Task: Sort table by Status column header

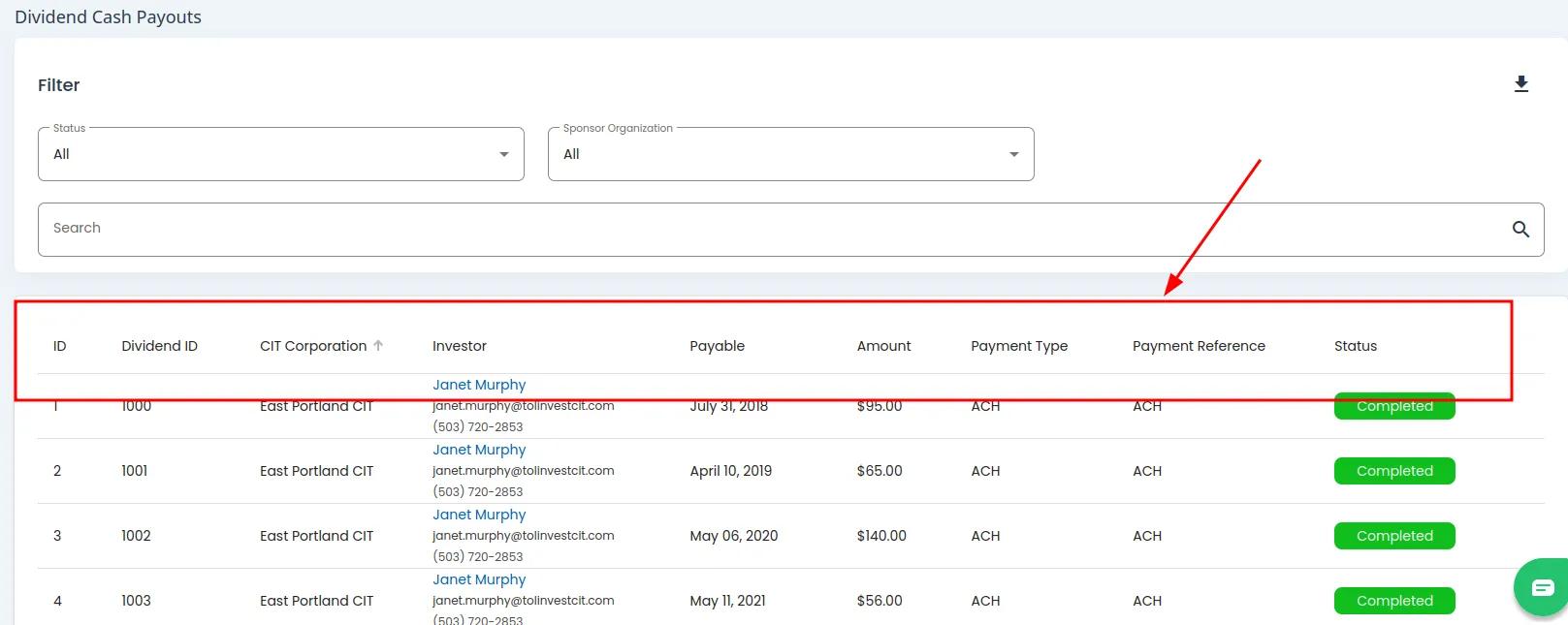Action: 1355,346
